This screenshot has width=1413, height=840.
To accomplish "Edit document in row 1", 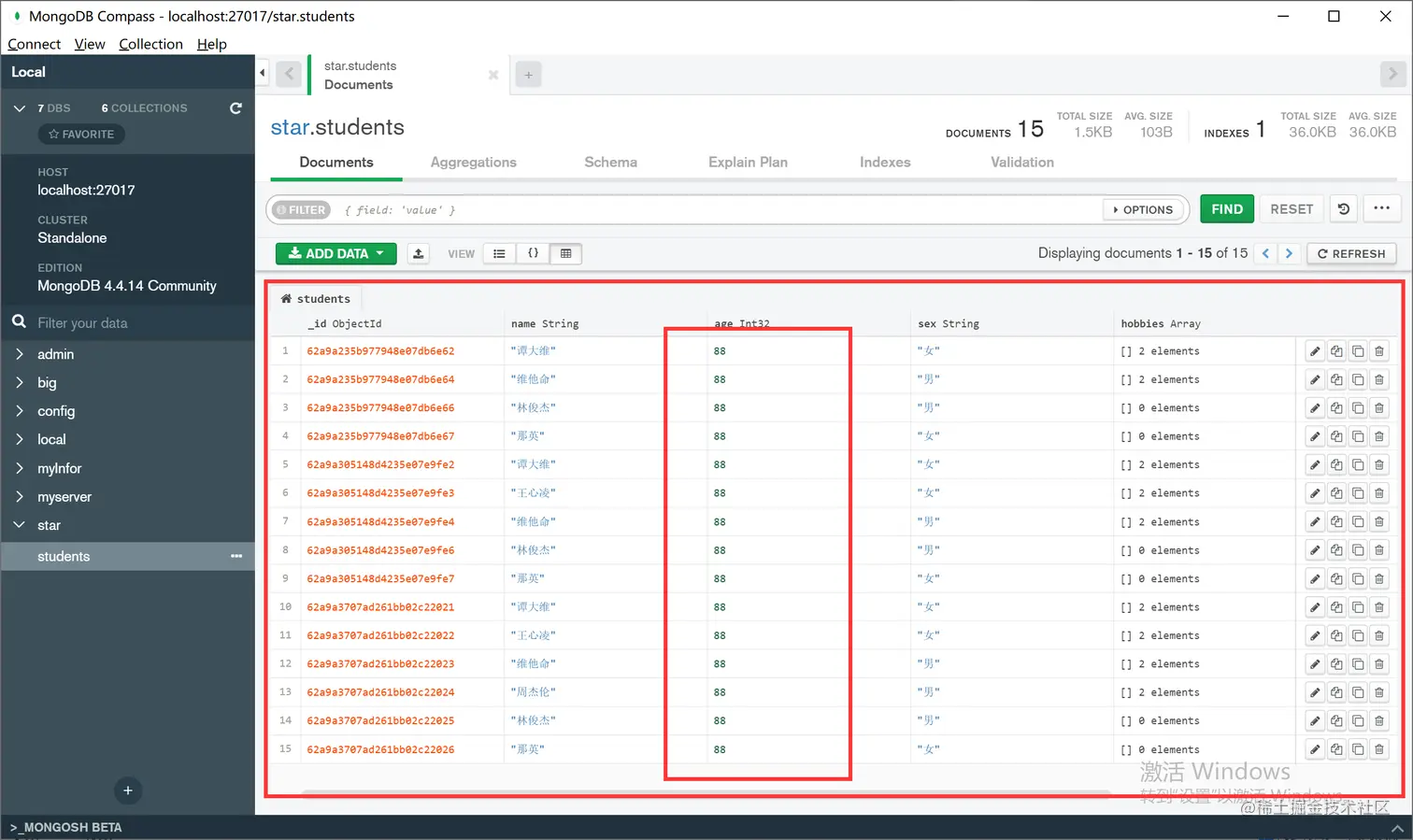I will click(1315, 351).
